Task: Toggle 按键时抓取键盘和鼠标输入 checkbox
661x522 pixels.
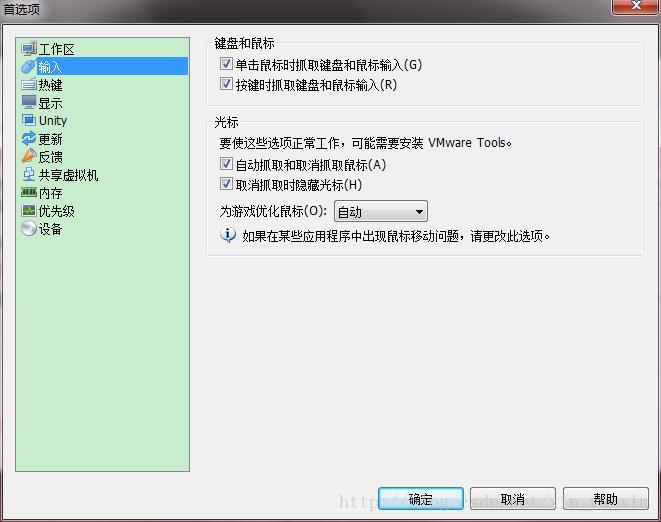Action: [x=226, y=83]
